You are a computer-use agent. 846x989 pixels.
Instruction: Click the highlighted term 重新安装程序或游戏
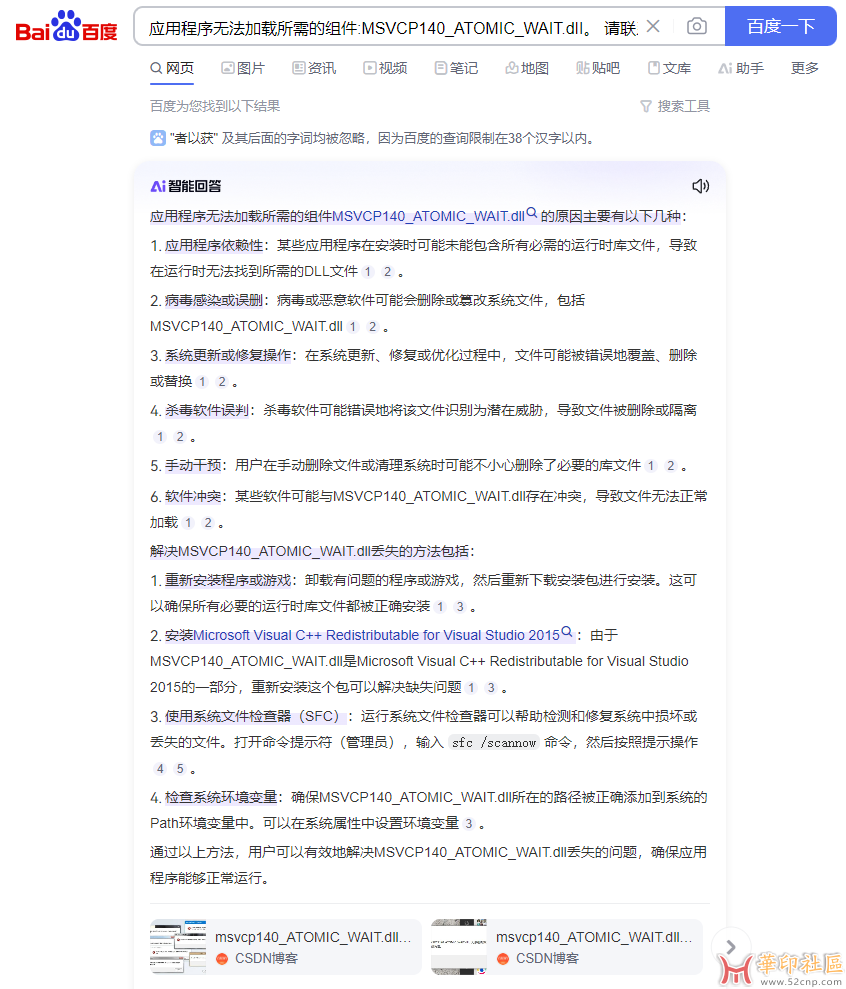228,580
